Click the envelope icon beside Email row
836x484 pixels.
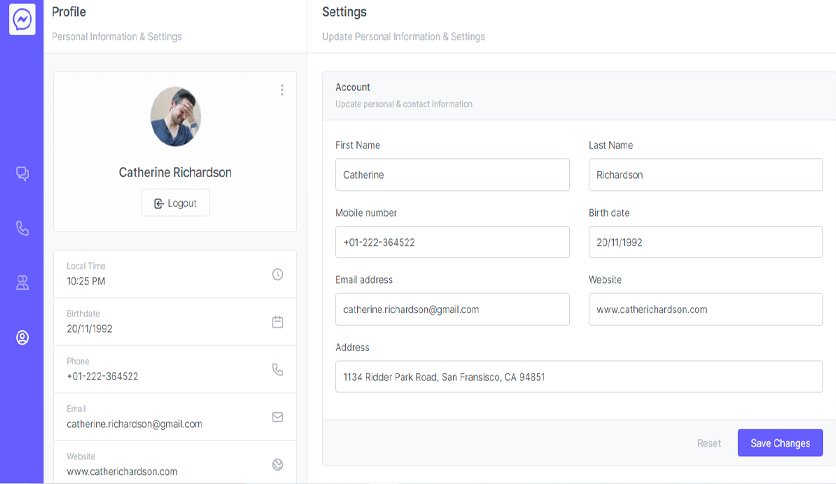(x=277, y=417)
